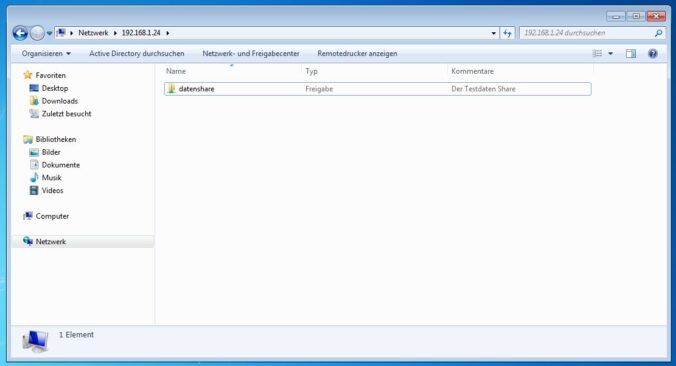This screenshot has width=676, height=366.
Task: Click the large computer icon in details pane
Action: point(35,341)
